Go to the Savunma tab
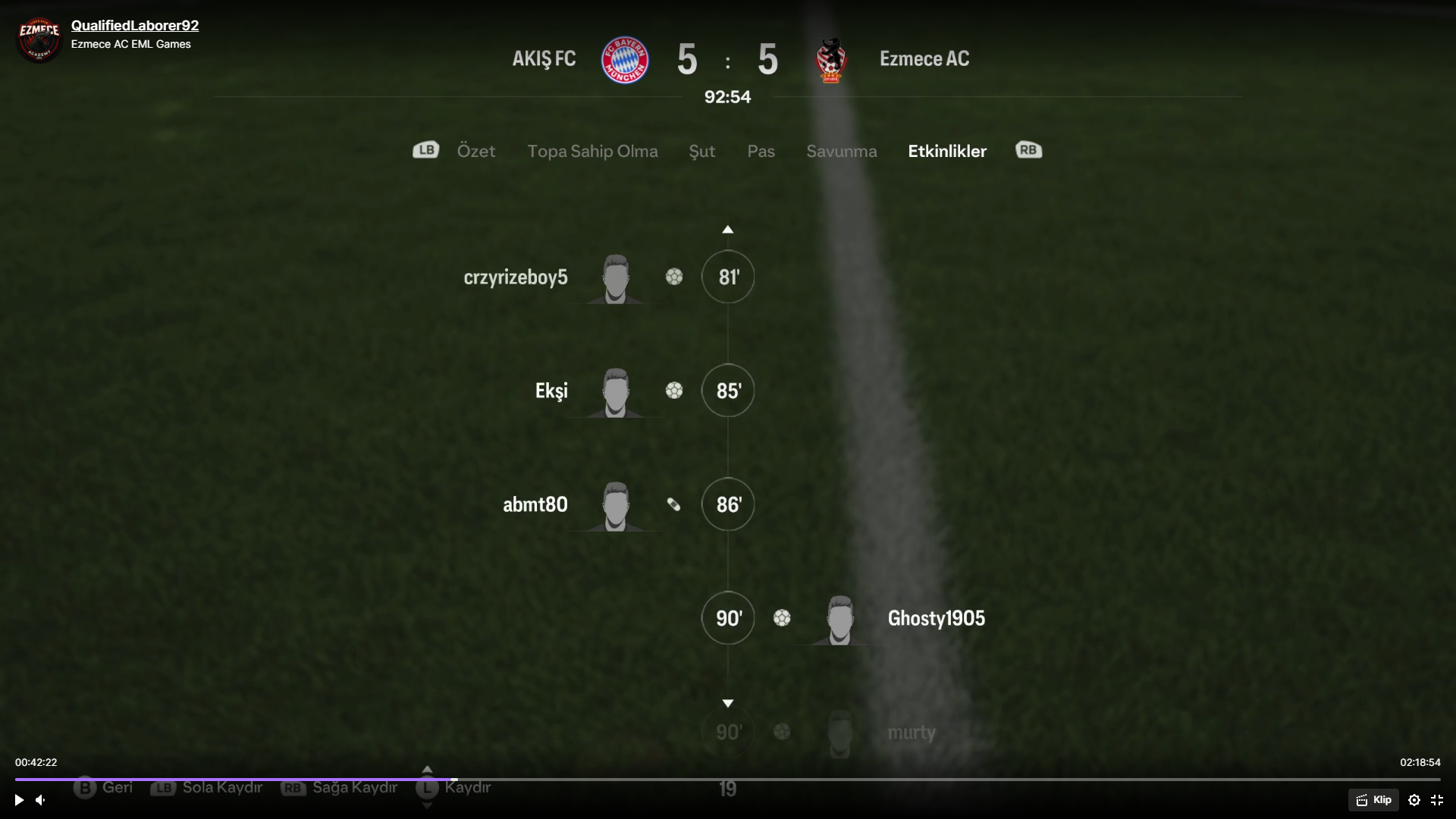Viewport: 1456px width, 819px height. click(x=842, y=151)
